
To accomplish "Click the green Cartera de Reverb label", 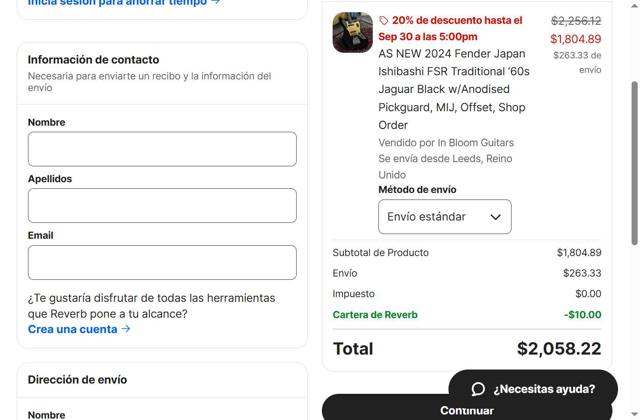I will coord(375,314).
